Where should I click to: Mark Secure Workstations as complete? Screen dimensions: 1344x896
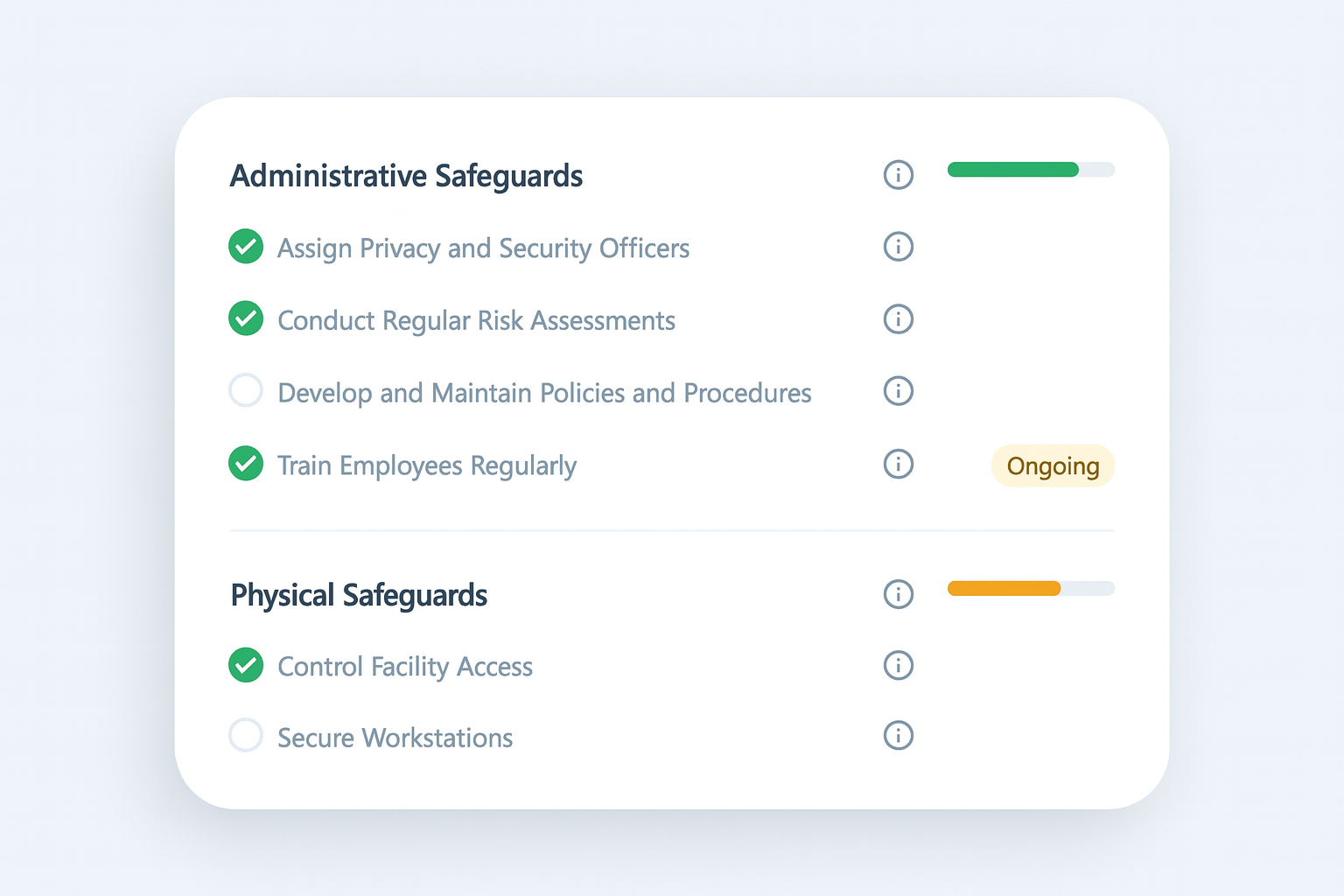pos(246,735)
